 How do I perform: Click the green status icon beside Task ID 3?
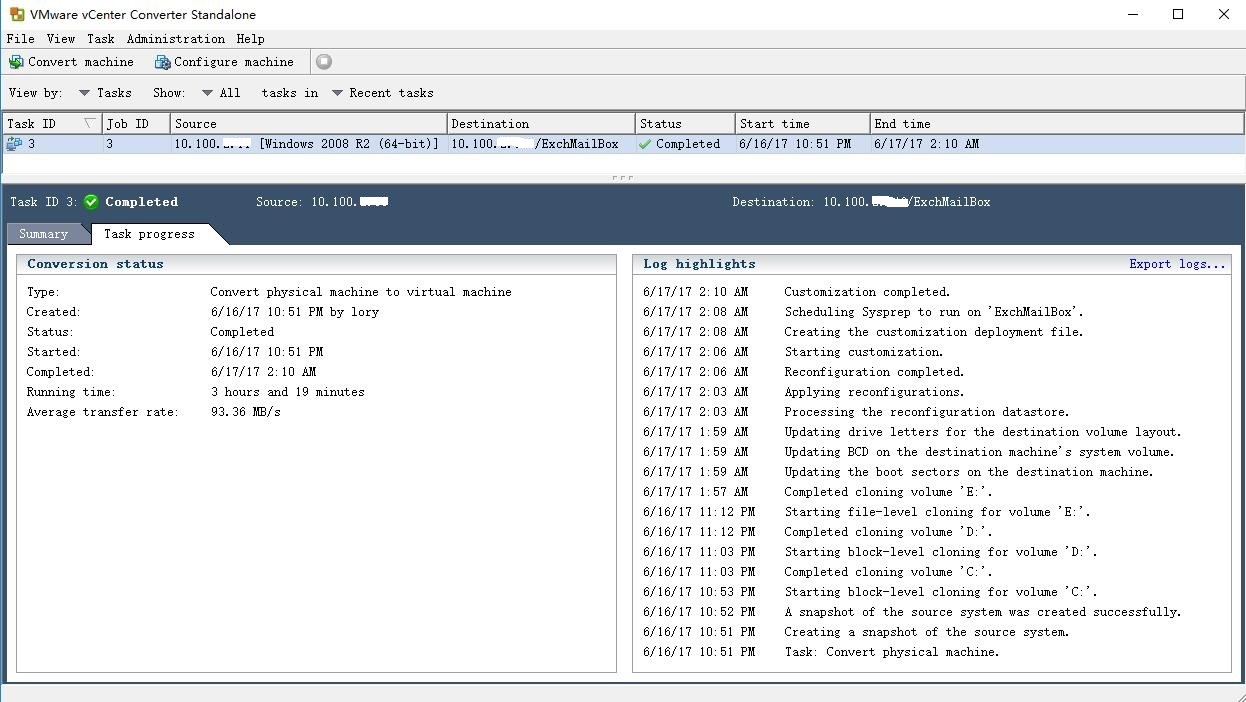click(x=91, y=202)
